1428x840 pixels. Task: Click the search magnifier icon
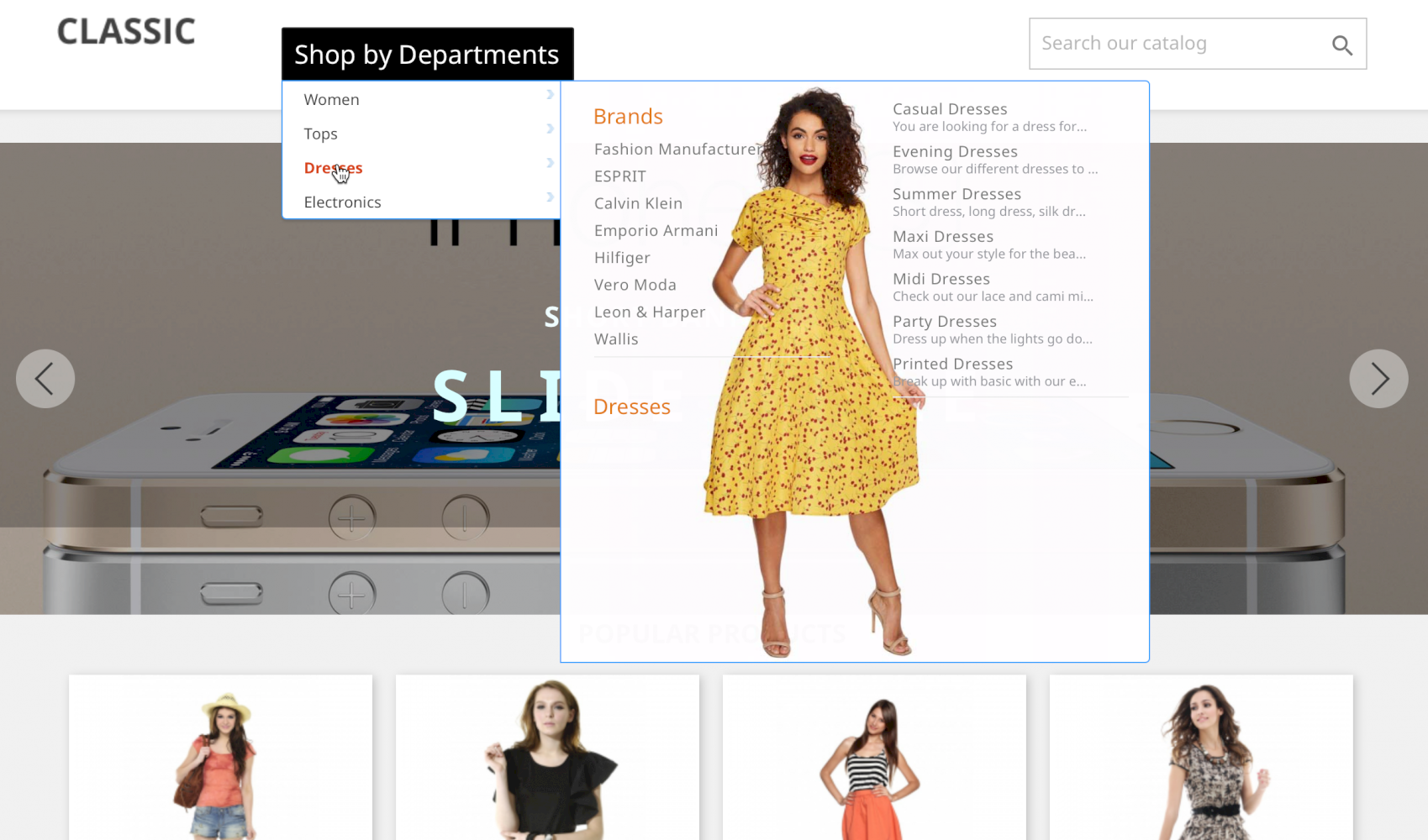click(x=1341, y=45)
